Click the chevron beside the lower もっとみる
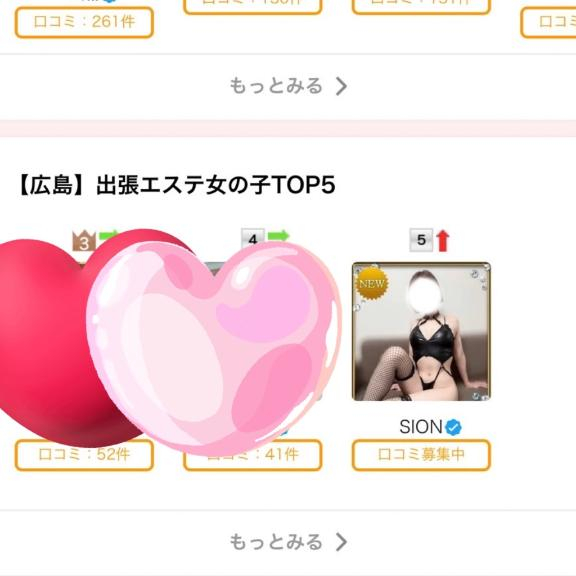 [341, 542]
